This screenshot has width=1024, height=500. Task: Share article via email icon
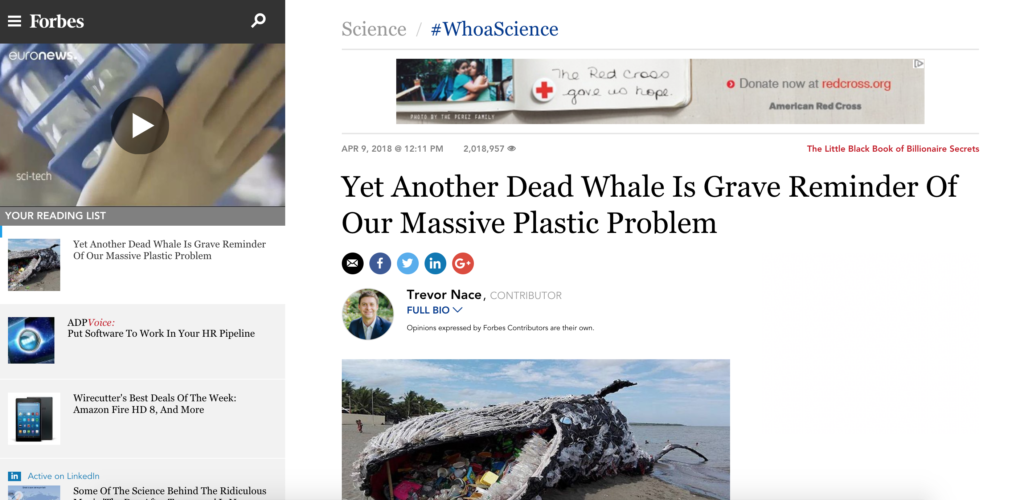point(353,263)
